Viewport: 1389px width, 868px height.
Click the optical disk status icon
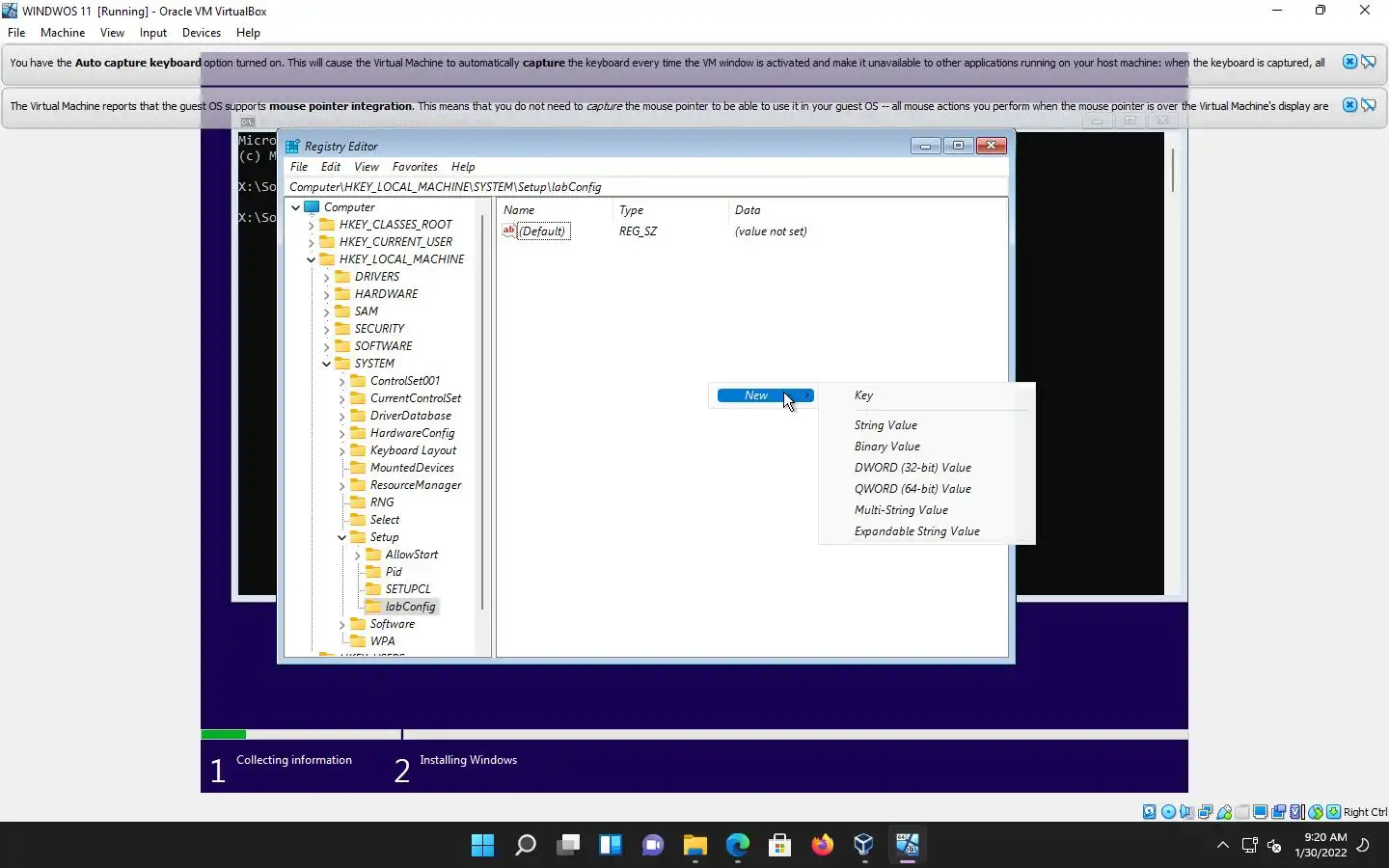pos(1169,812)
